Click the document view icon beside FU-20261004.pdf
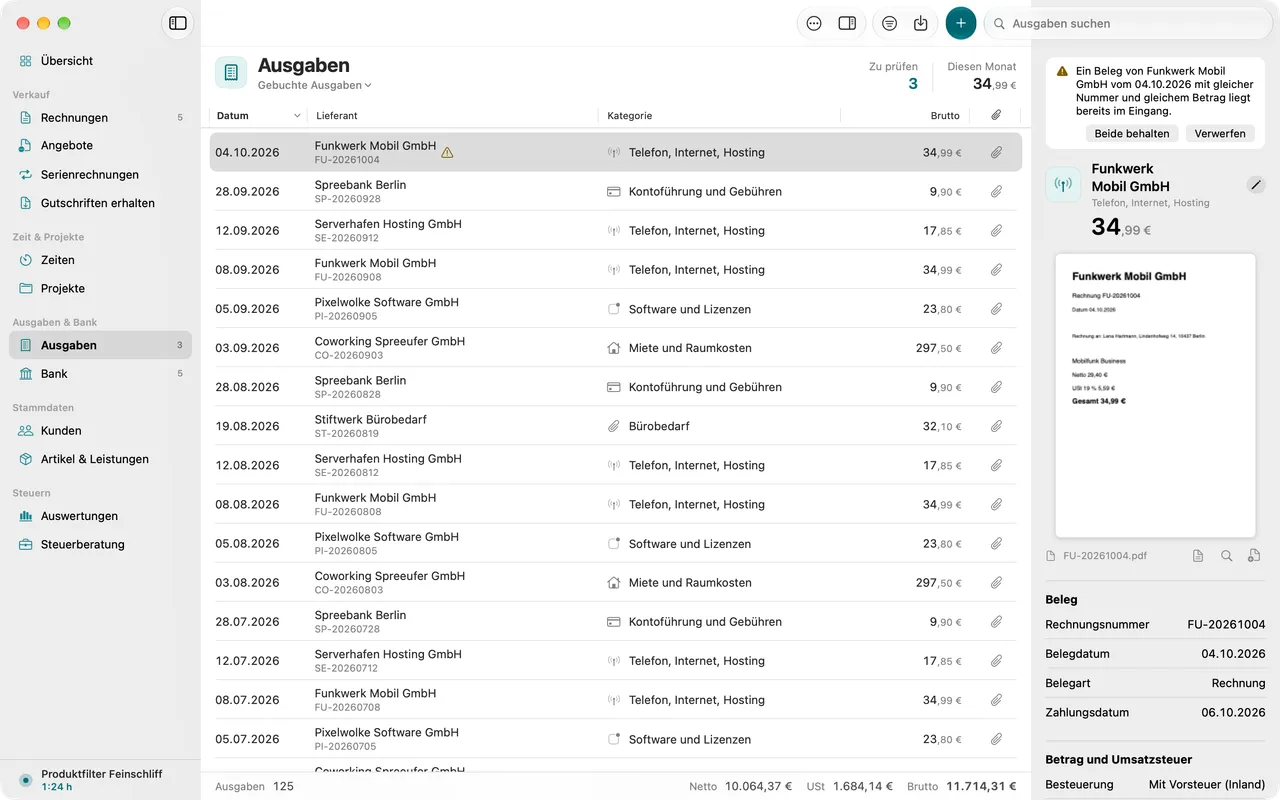 click(1198, 556)
